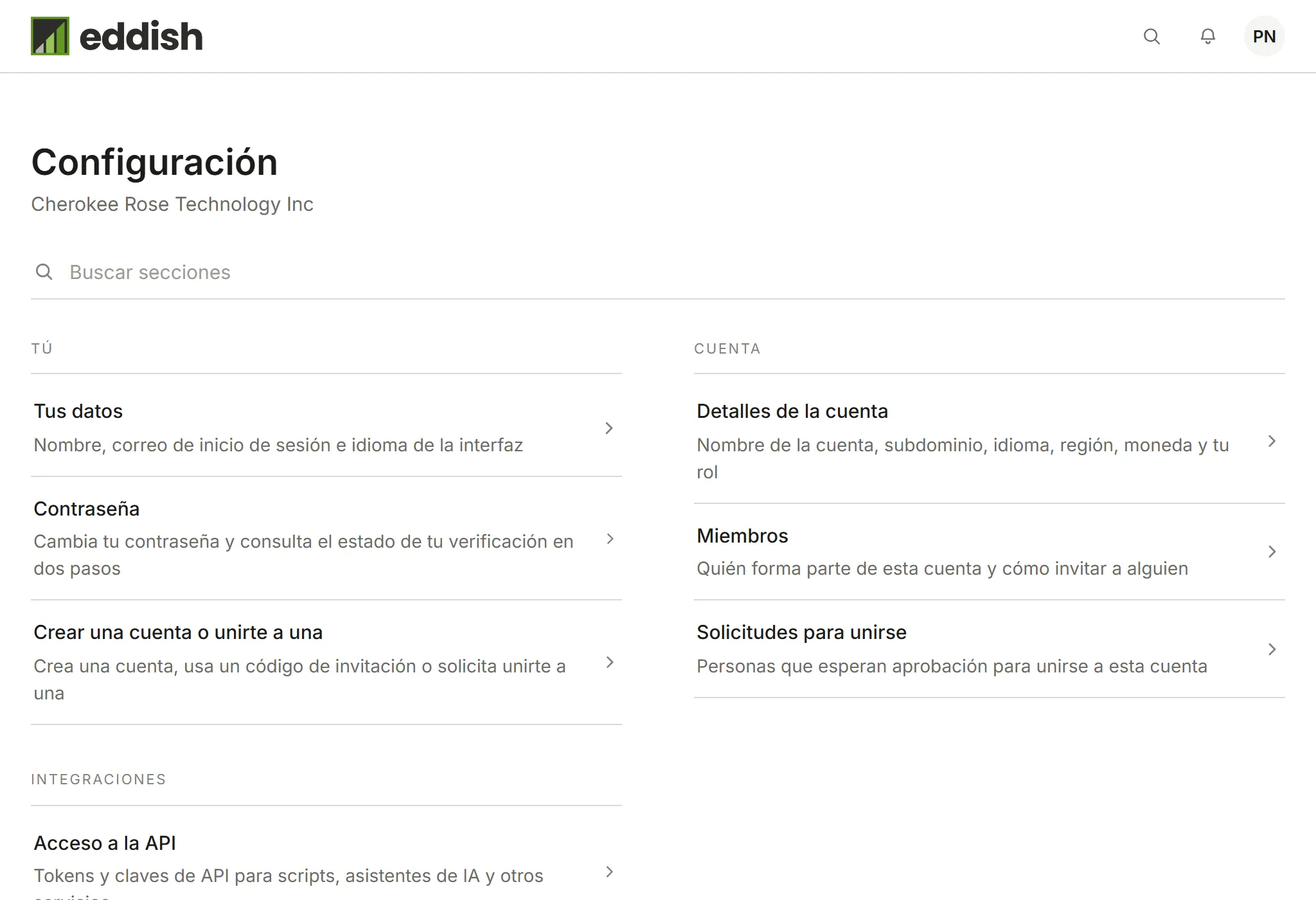Expand the Contraseña chevron
Screen dimensions: 1316x900
(x=610, y=539)
